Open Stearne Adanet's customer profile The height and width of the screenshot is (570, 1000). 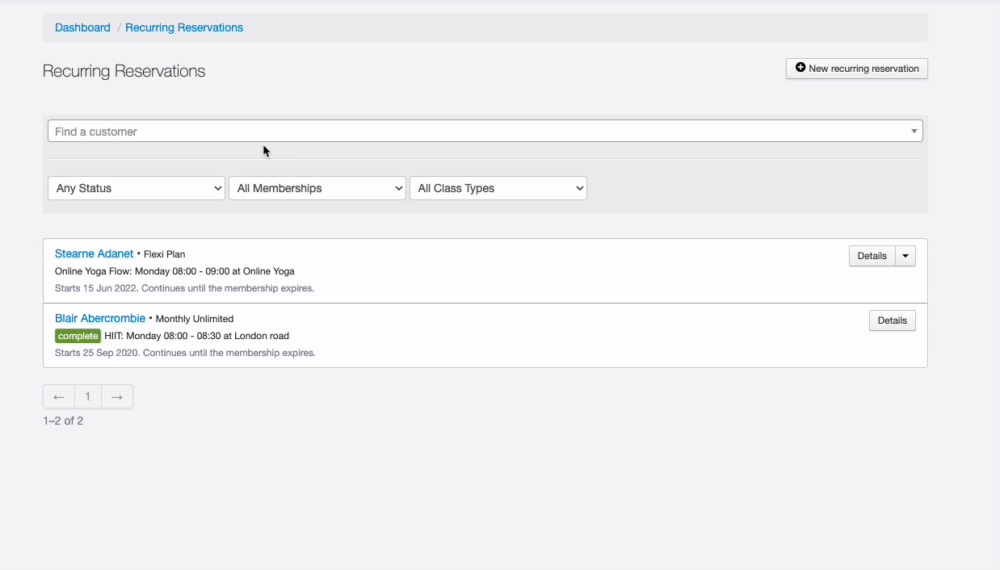94,254
